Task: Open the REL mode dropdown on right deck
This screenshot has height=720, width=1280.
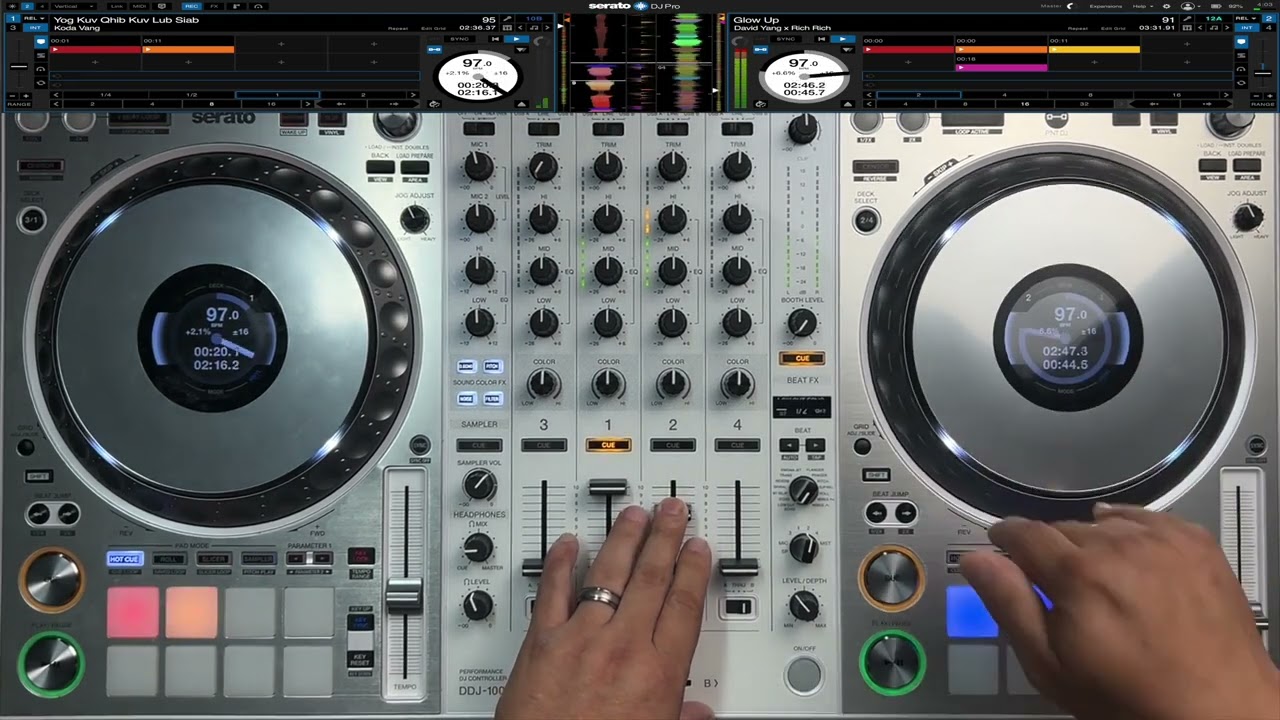Action: pos(1246,18)
